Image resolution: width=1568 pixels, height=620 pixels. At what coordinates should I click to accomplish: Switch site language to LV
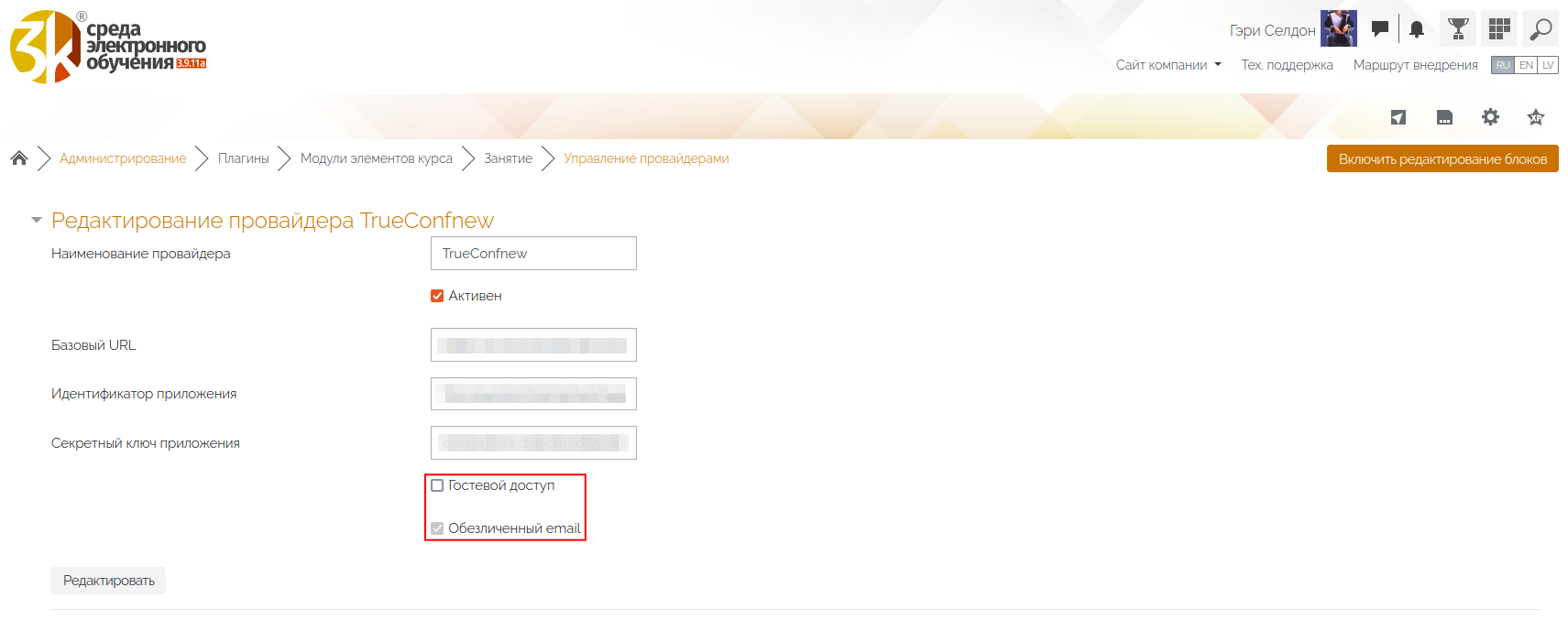pyautogui.click(x=1548, y=65)
